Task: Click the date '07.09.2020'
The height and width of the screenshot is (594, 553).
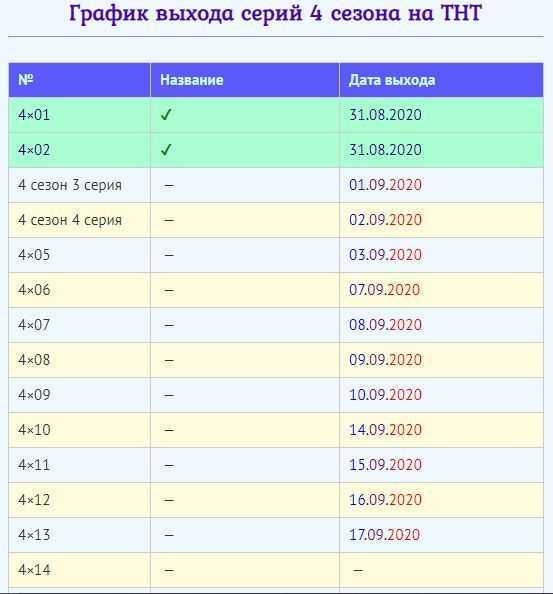Action: (x=384, y=290)
